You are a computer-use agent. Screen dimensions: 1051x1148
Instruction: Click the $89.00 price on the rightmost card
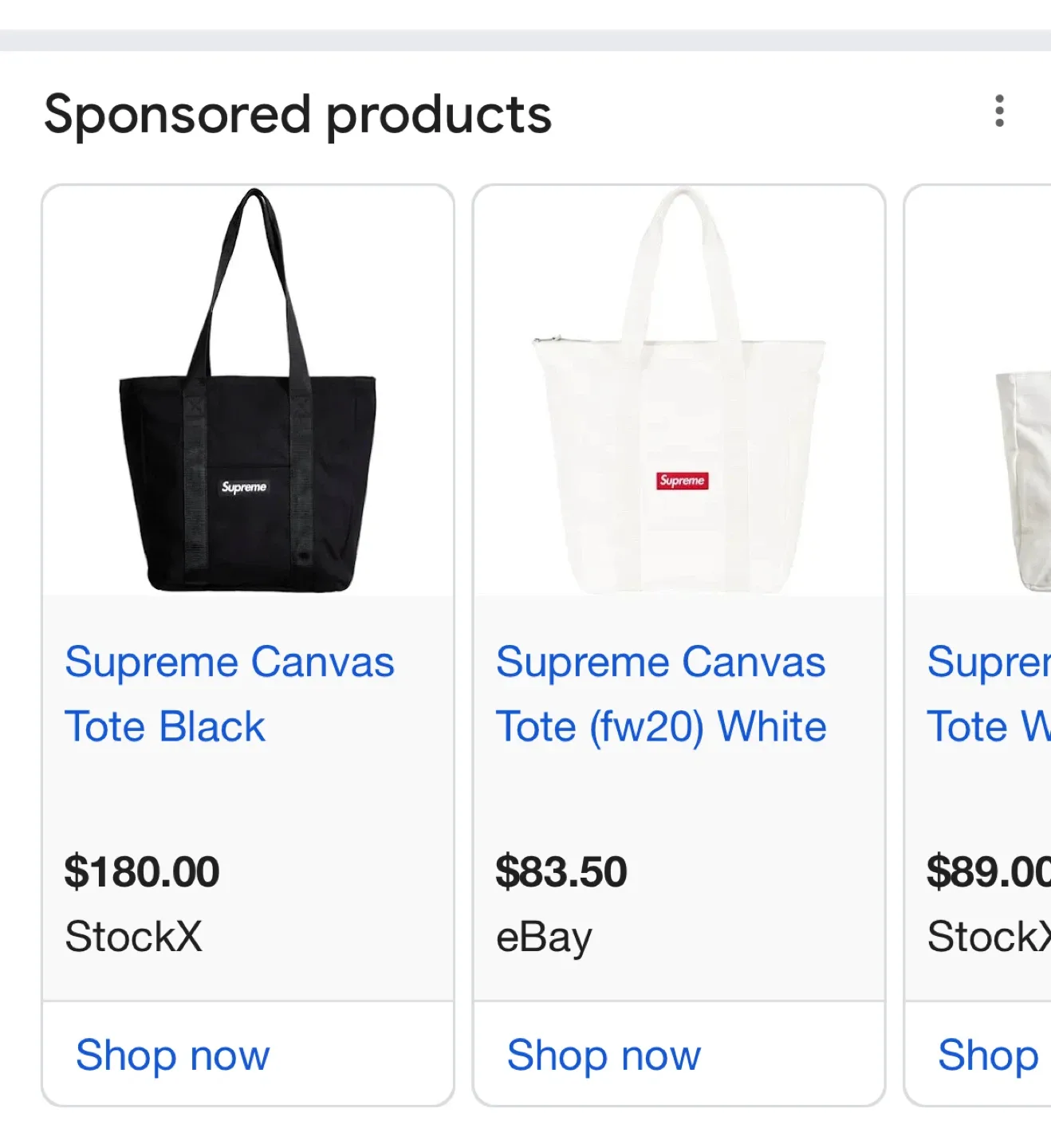coord(986,871)
